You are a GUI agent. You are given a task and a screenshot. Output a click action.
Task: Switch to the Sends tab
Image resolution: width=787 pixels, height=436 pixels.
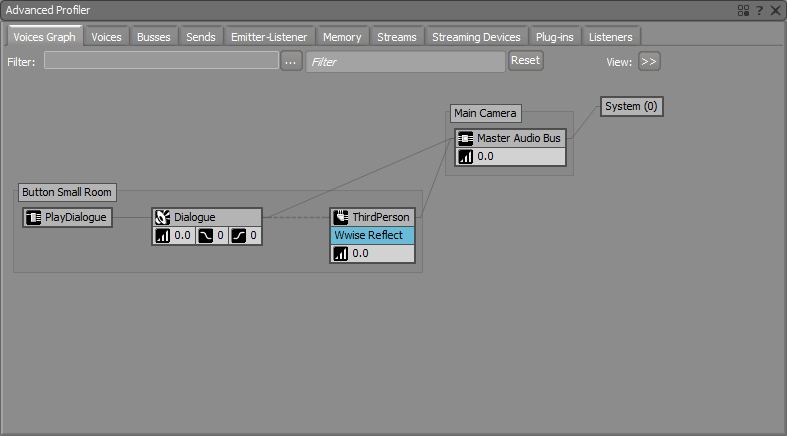point(201,37)
